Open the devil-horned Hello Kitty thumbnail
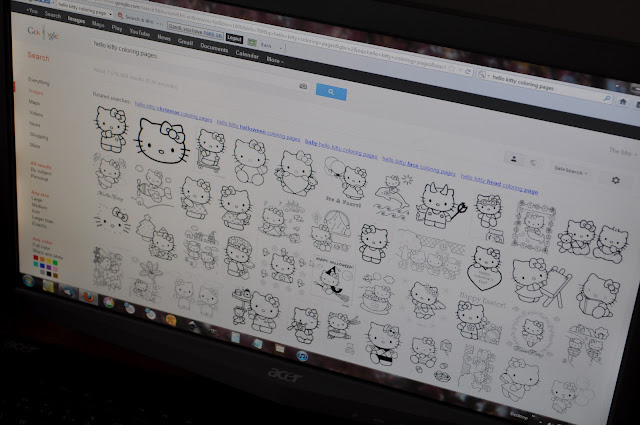This screenshot has height=425, width=640. point(441,205)
